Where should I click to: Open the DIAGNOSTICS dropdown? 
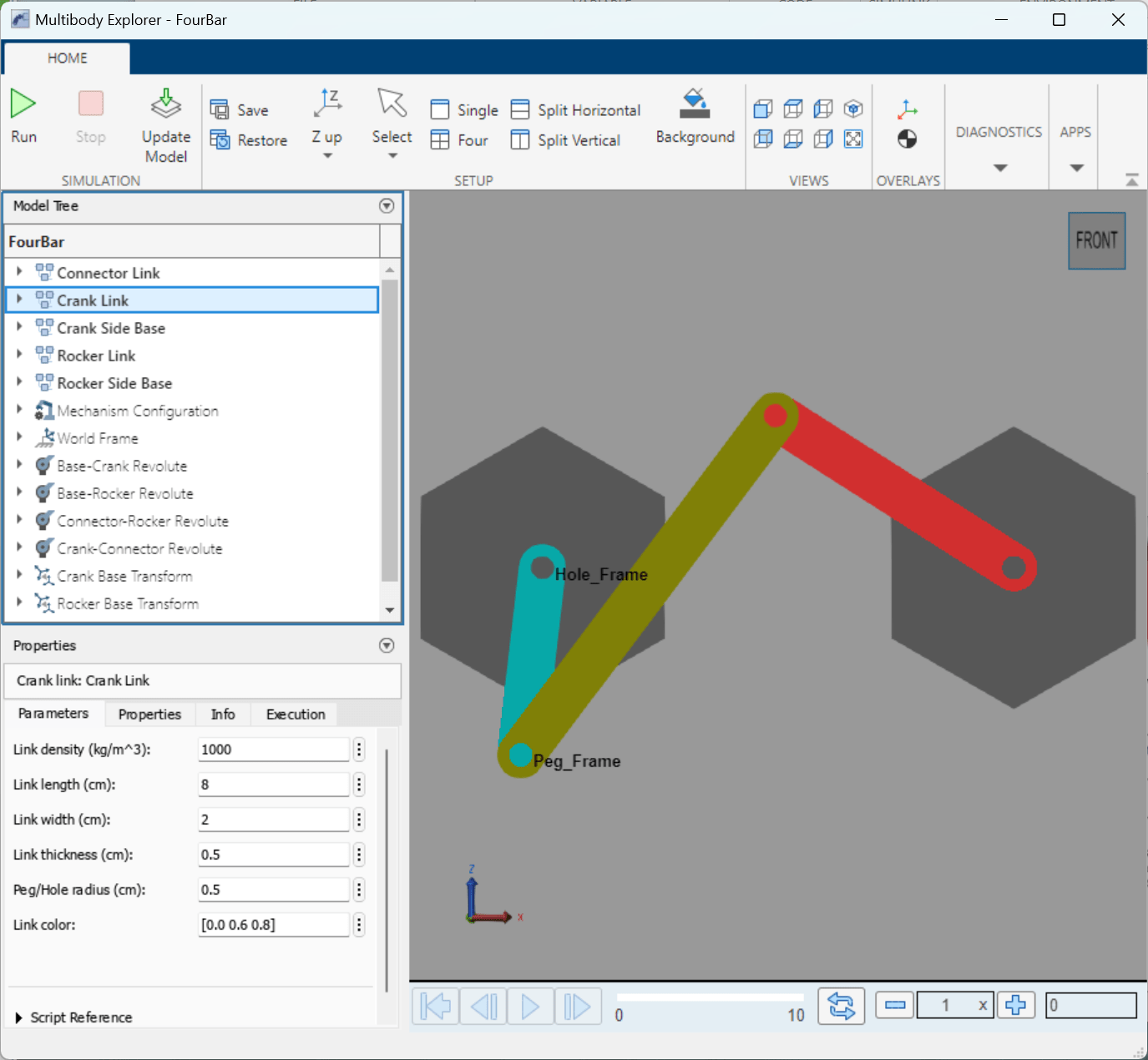[999, 167]
